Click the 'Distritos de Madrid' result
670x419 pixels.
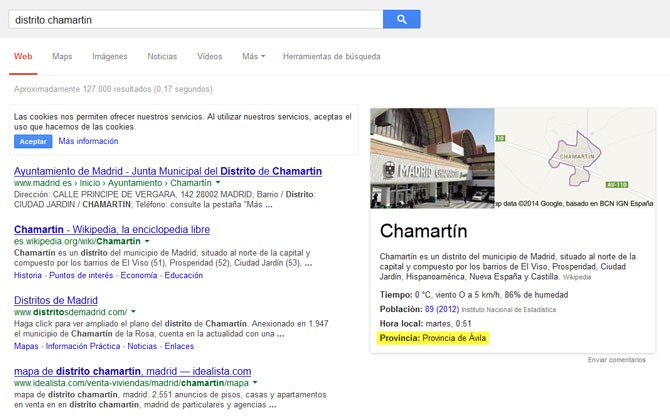(56, 300)
